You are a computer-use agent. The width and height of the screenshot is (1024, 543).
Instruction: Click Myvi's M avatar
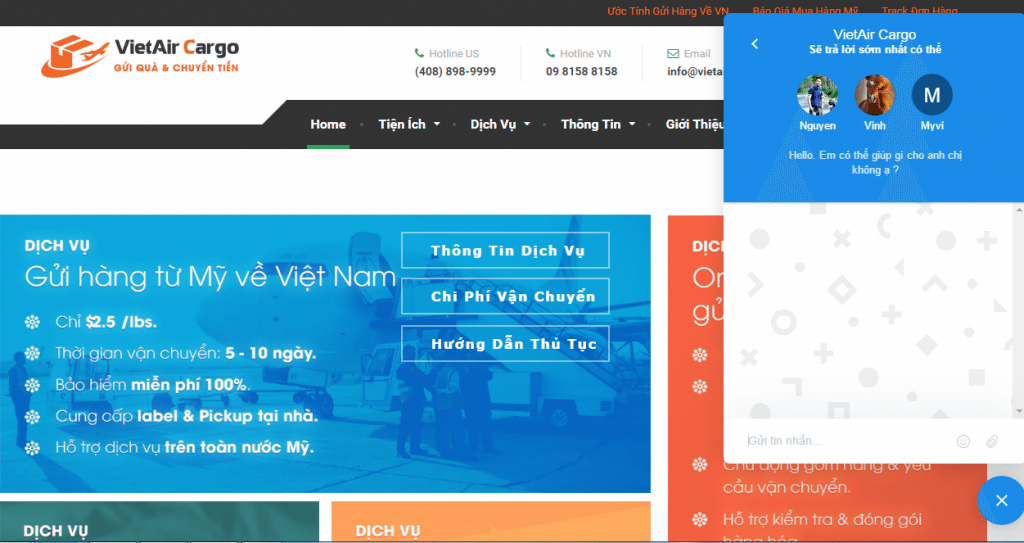click(x=932, y=96)
